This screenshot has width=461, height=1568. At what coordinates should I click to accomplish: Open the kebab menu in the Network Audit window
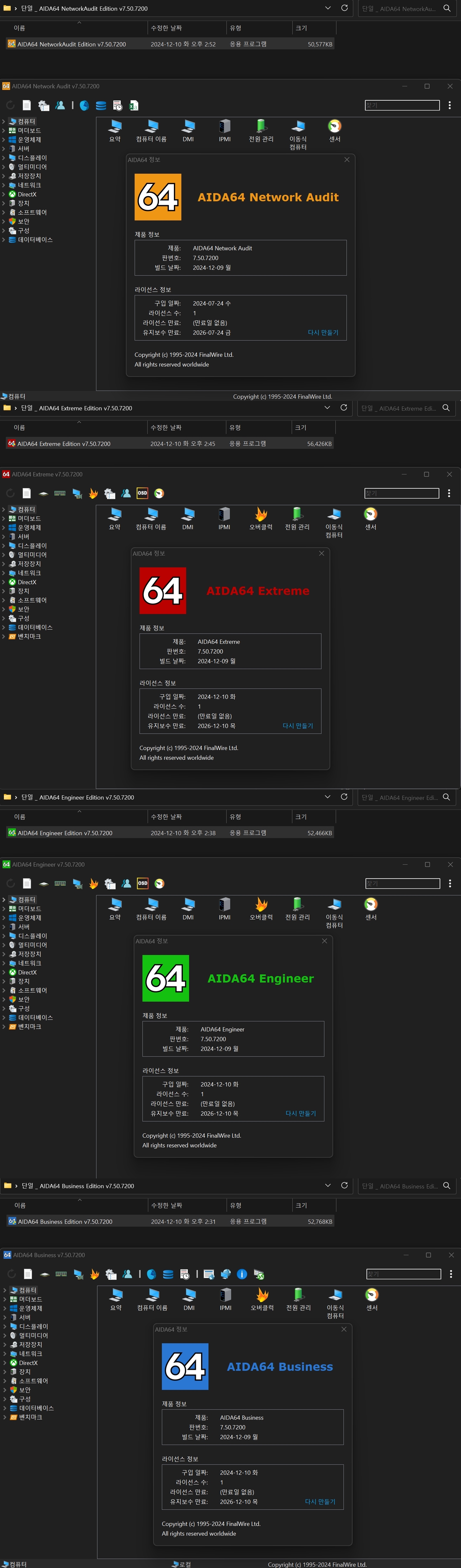click(x=449, y=105)
